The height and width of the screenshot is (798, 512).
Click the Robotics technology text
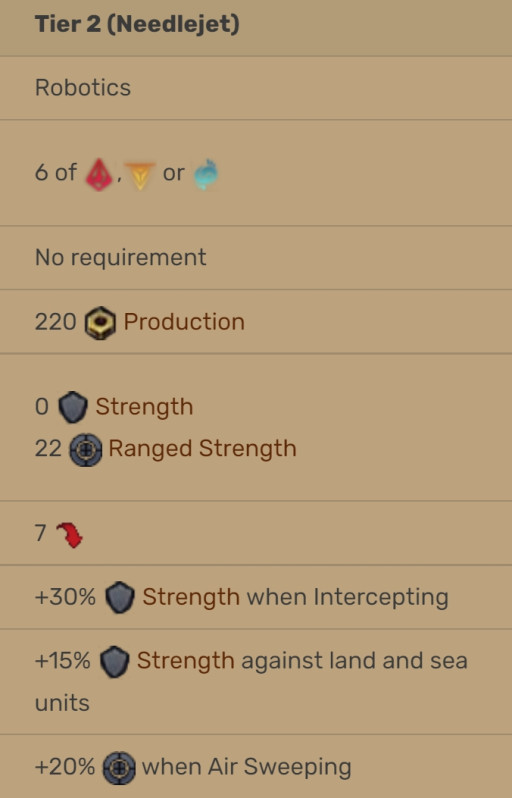[83, 88]
